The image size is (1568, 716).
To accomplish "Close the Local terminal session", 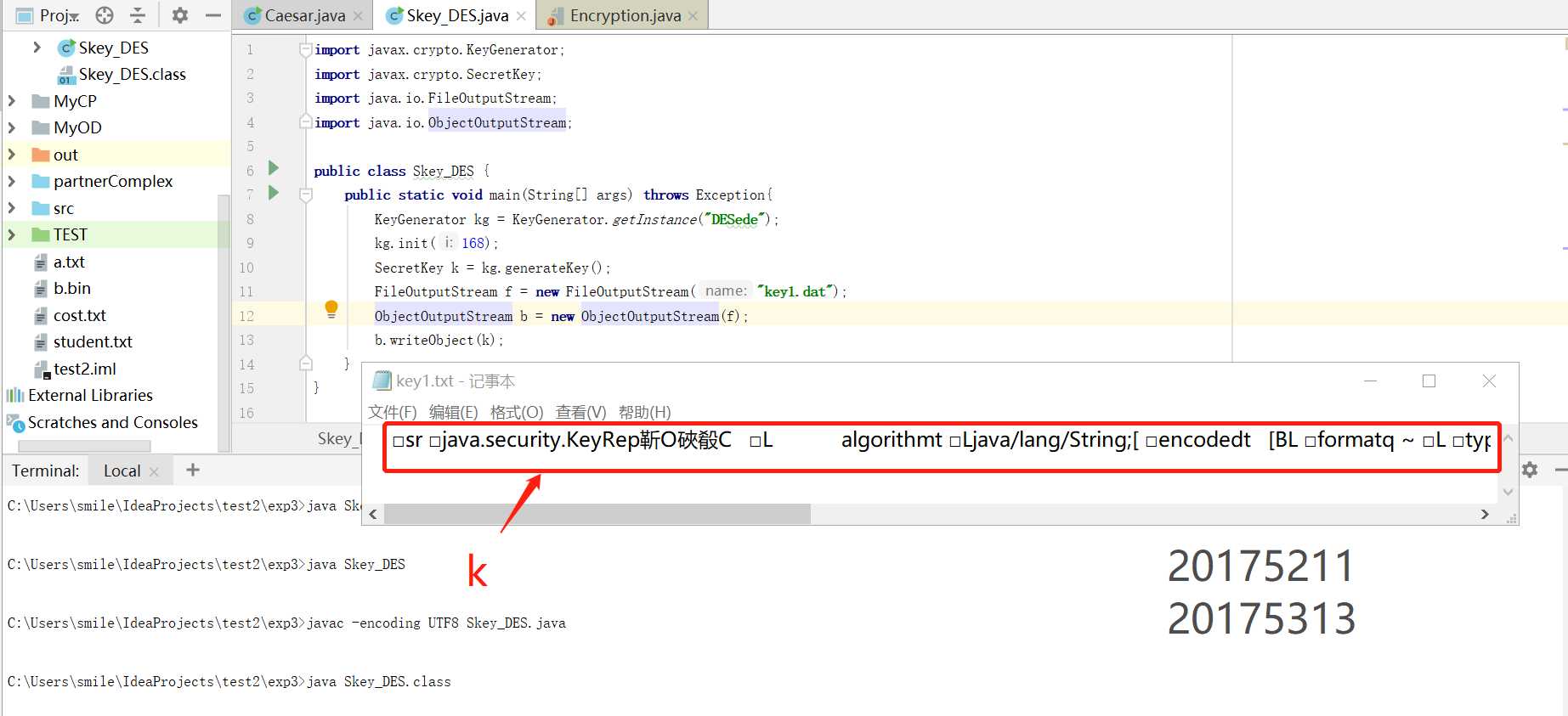I will click(x=154, y=471).
